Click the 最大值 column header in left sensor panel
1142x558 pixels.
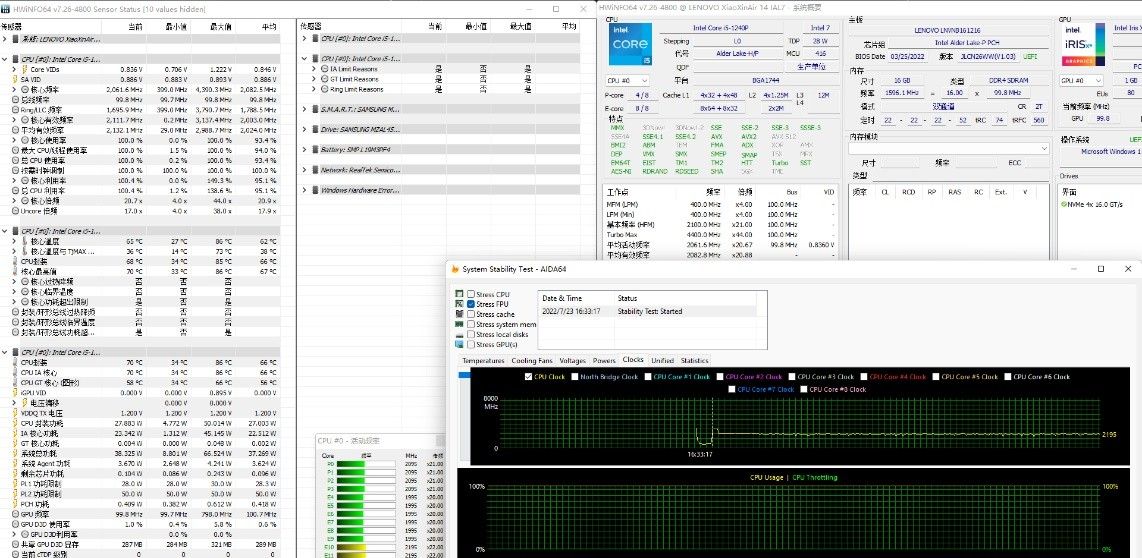[x=221, y=27]
